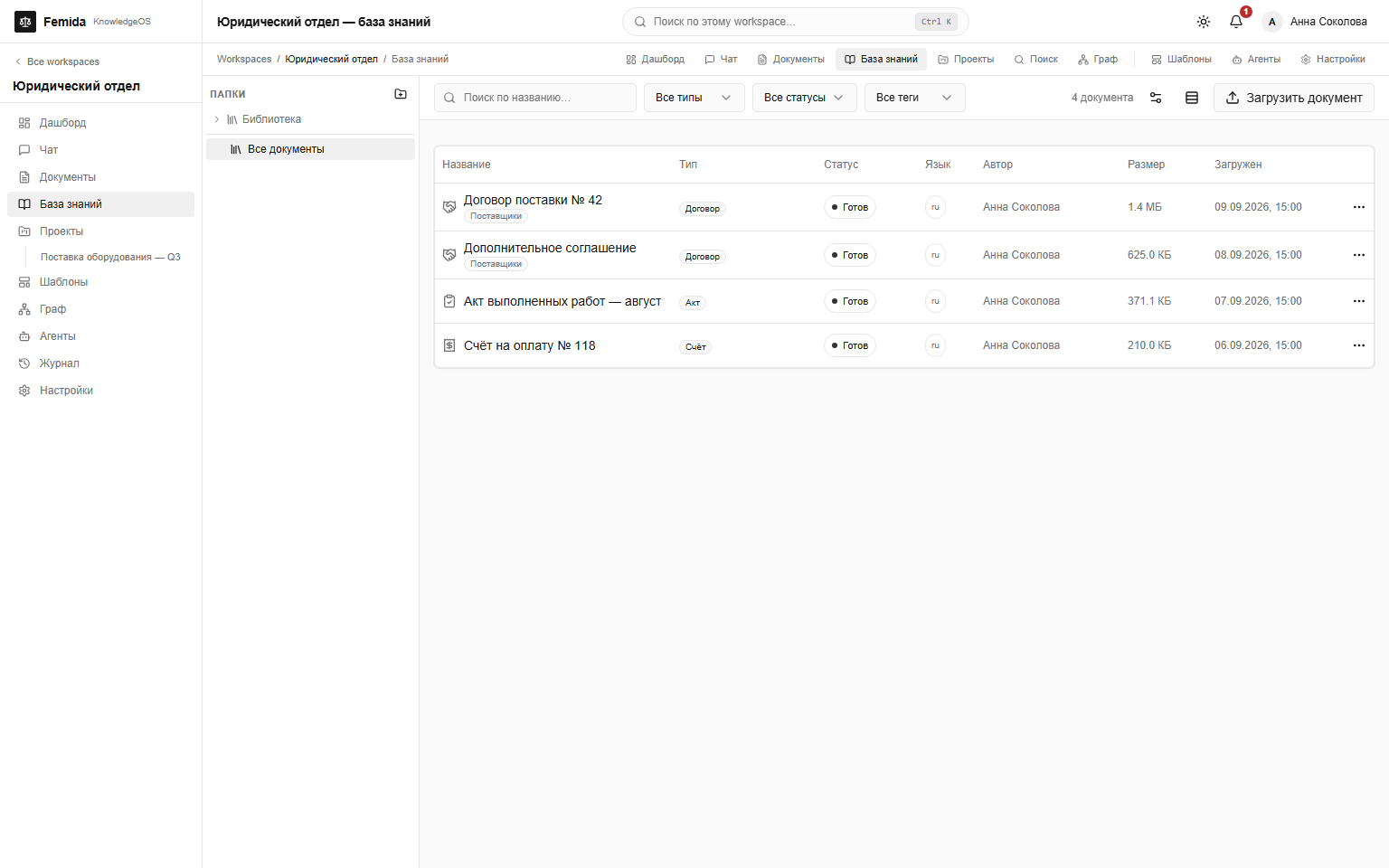Open the Все статусы dropdown
Viewport: 1389px width, 868px height.
click(803, 98)
